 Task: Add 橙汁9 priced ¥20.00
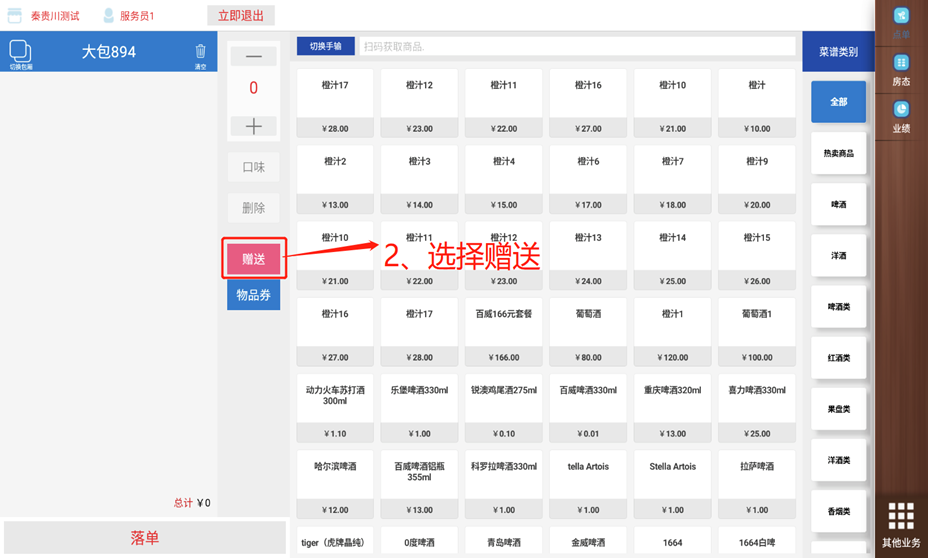pyautogui.click(x=756, y=179)
